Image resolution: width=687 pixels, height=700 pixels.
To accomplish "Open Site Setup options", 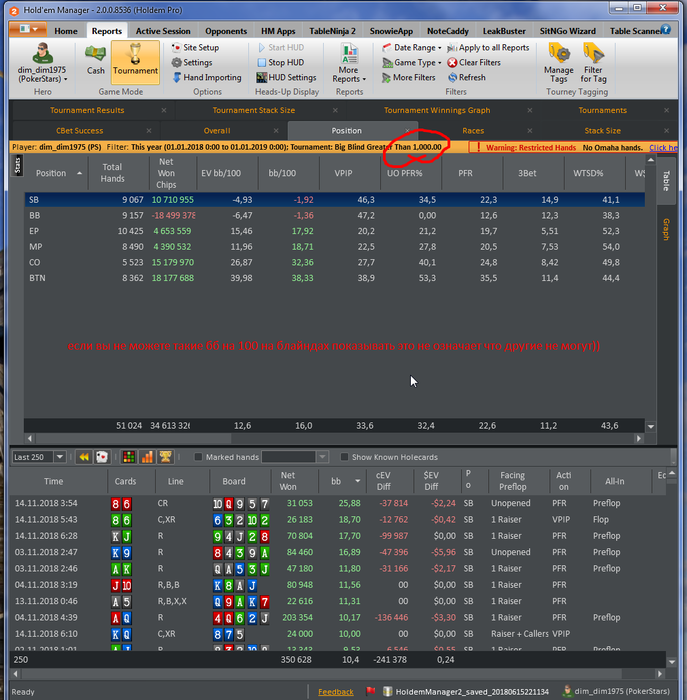I will 196,47.
